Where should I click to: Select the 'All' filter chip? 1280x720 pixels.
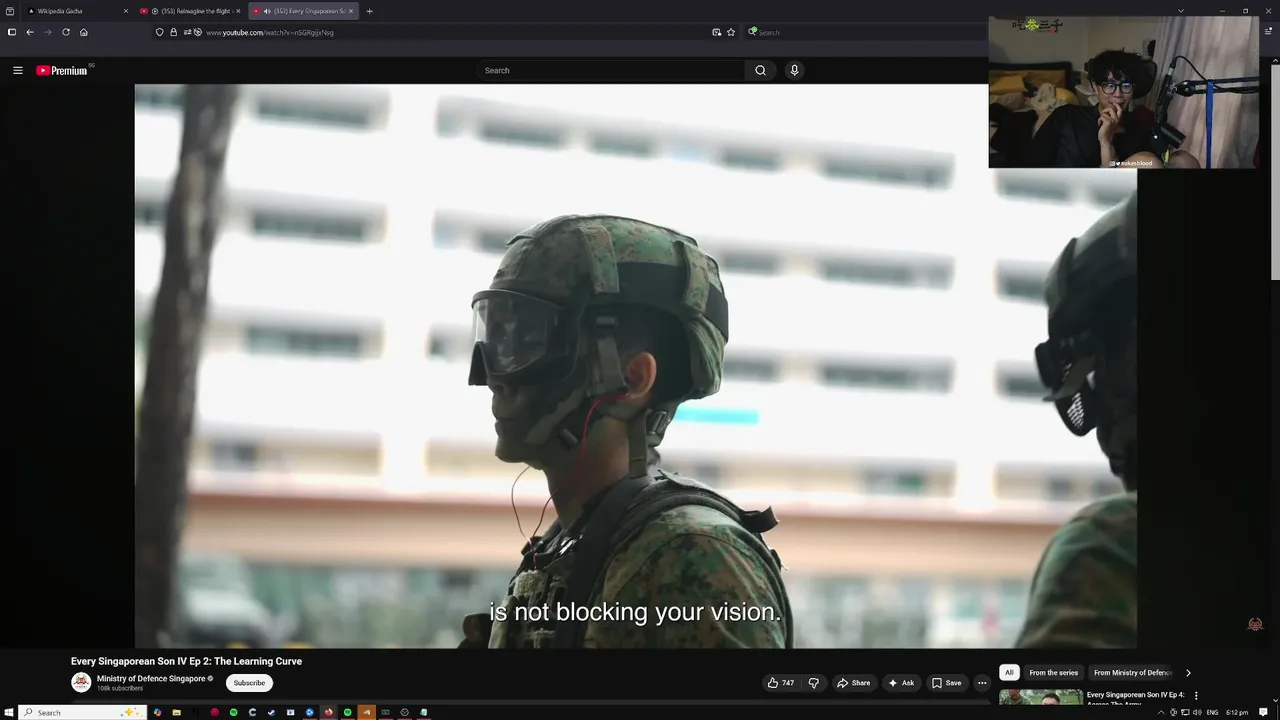(x=1009, y=673)
